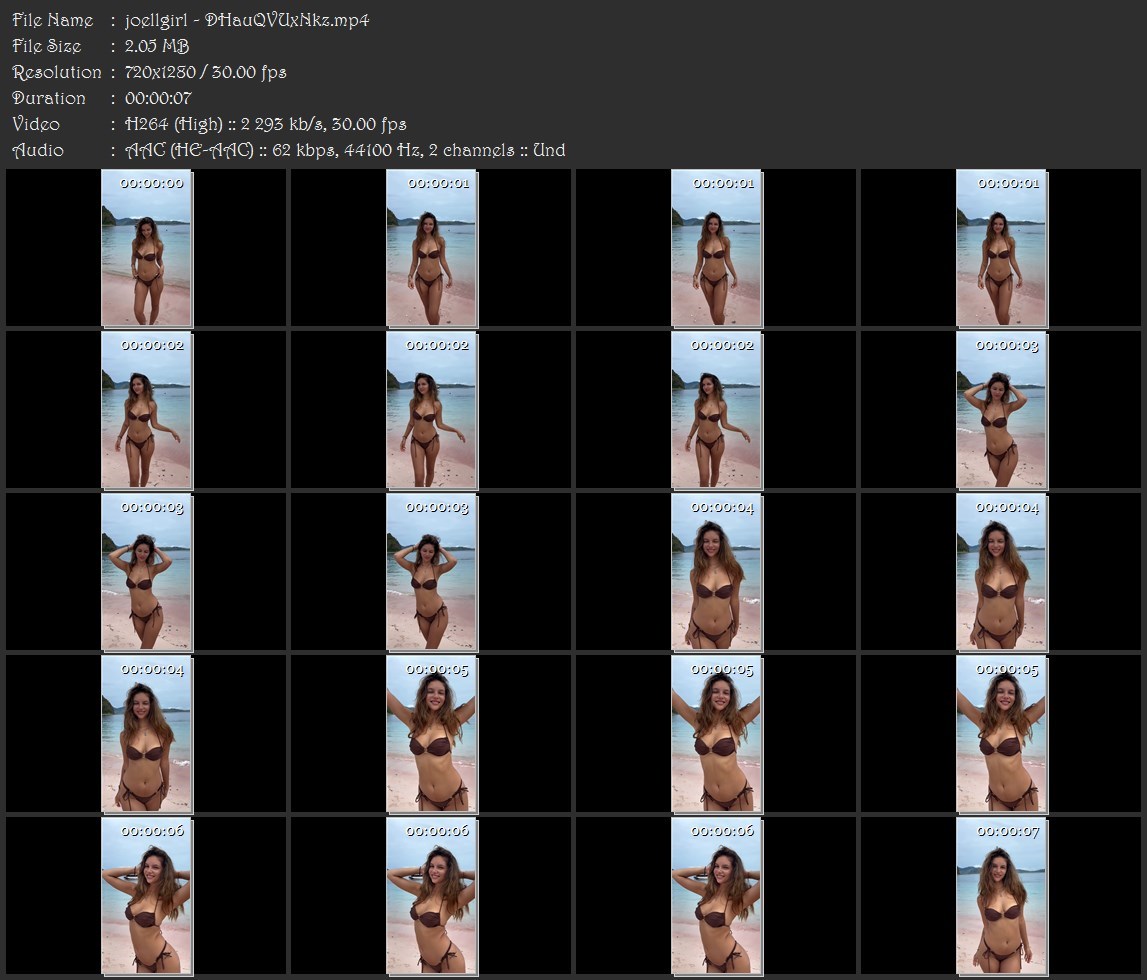Click the duration value 00:00:07

click(158, 98)
